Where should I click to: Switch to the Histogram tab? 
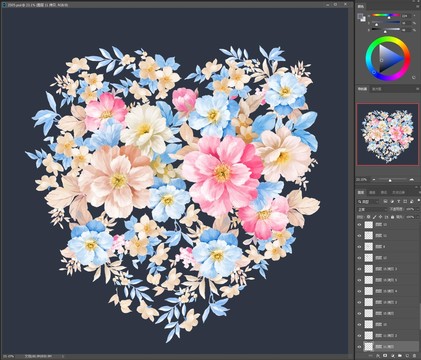click(376, 89)
